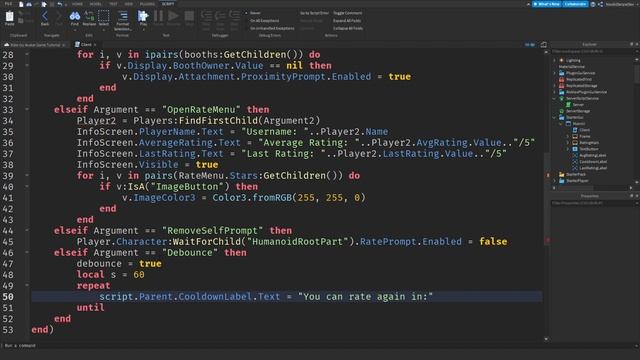Expand the RatingMain node in Explorer

click(567, 143)
